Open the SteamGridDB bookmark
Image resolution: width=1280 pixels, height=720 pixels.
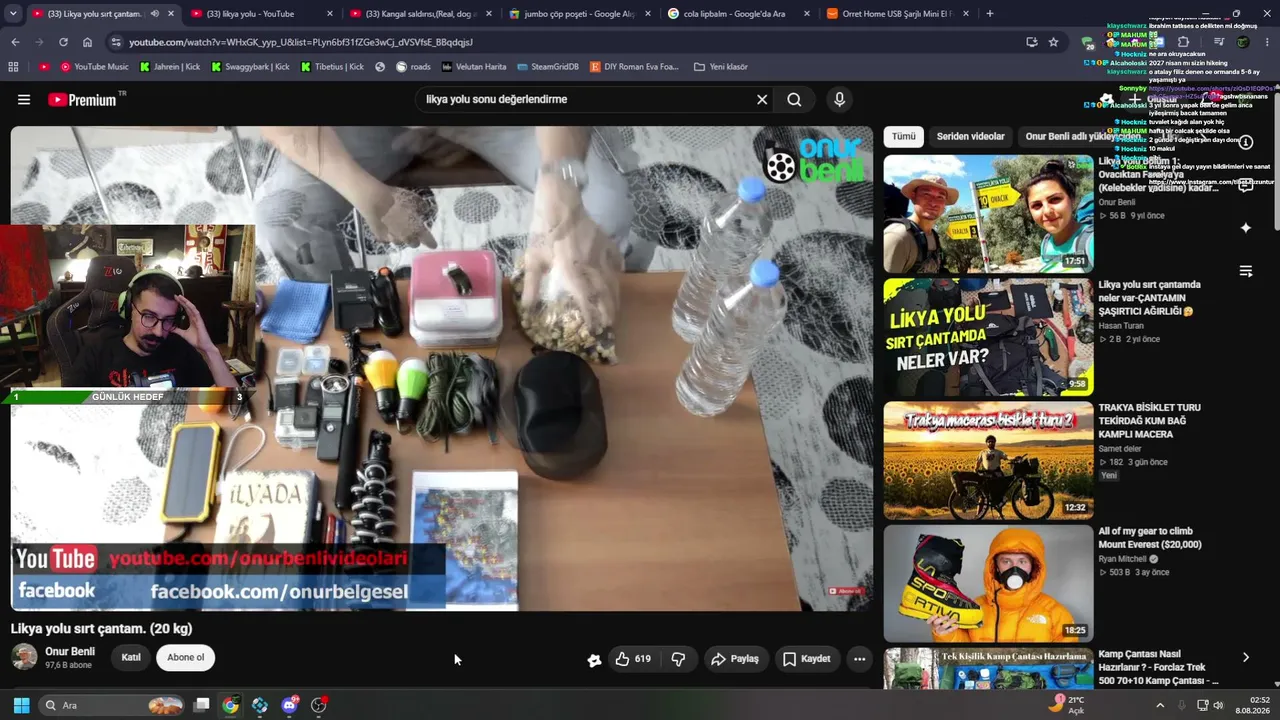click(x=548, y=67)
